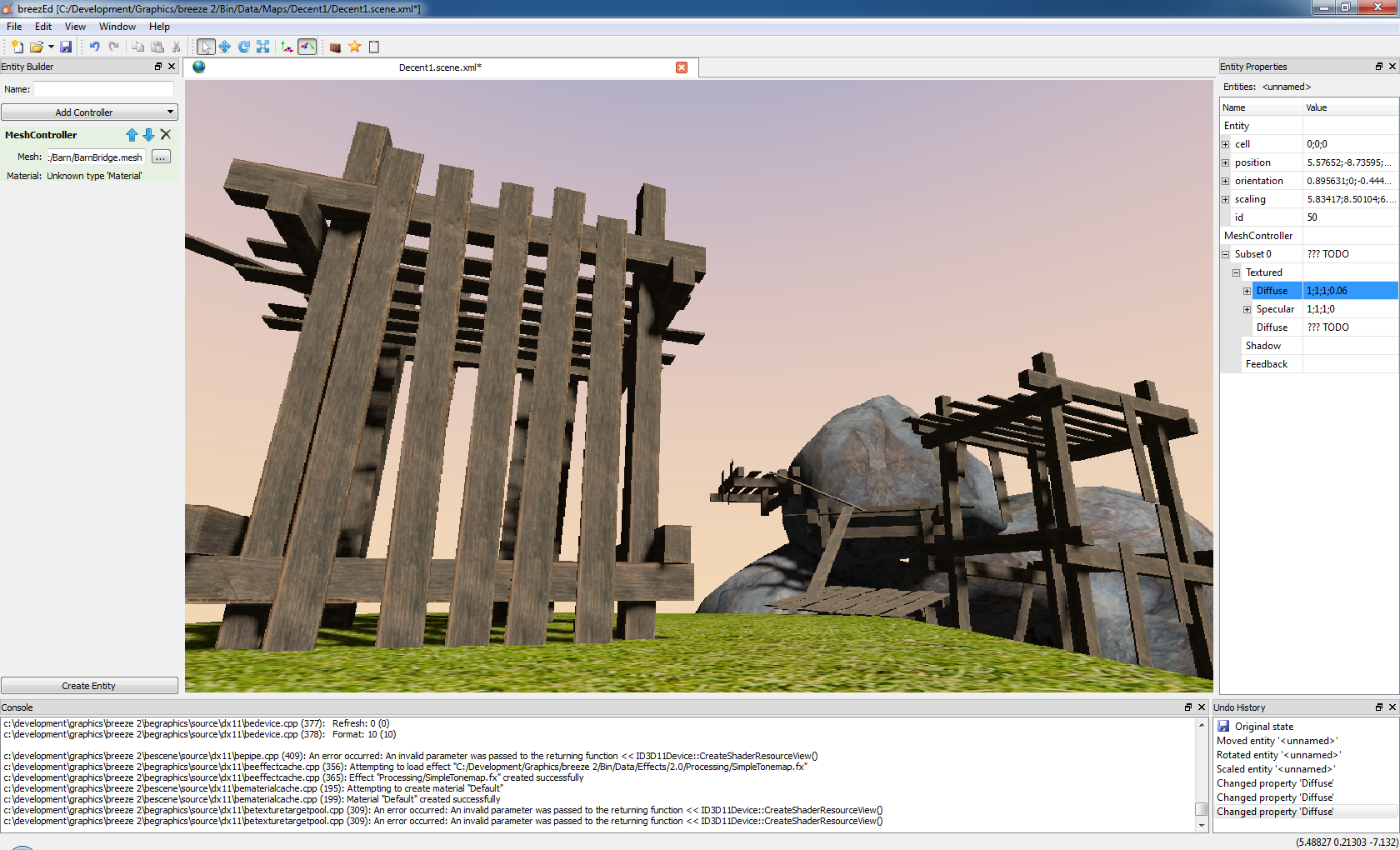Switch to the Decent1.scene.xml tab
The image size is (1400, 850).
pyautogui.click(x=440, y=67)
